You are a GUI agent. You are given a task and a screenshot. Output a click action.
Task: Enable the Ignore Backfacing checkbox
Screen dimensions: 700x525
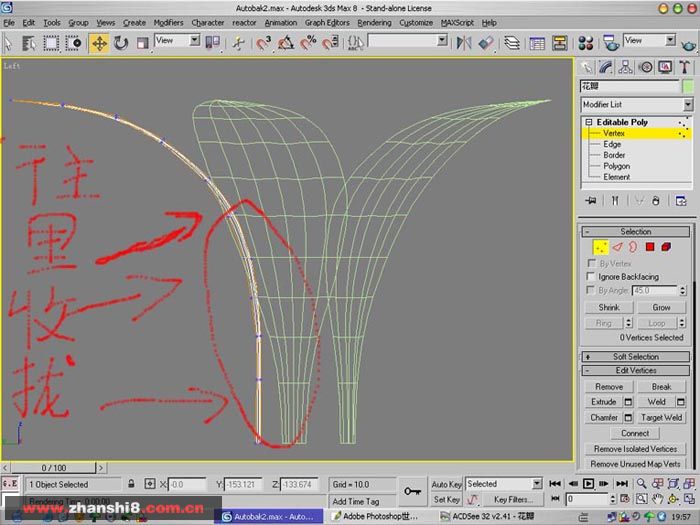point(591,276)
